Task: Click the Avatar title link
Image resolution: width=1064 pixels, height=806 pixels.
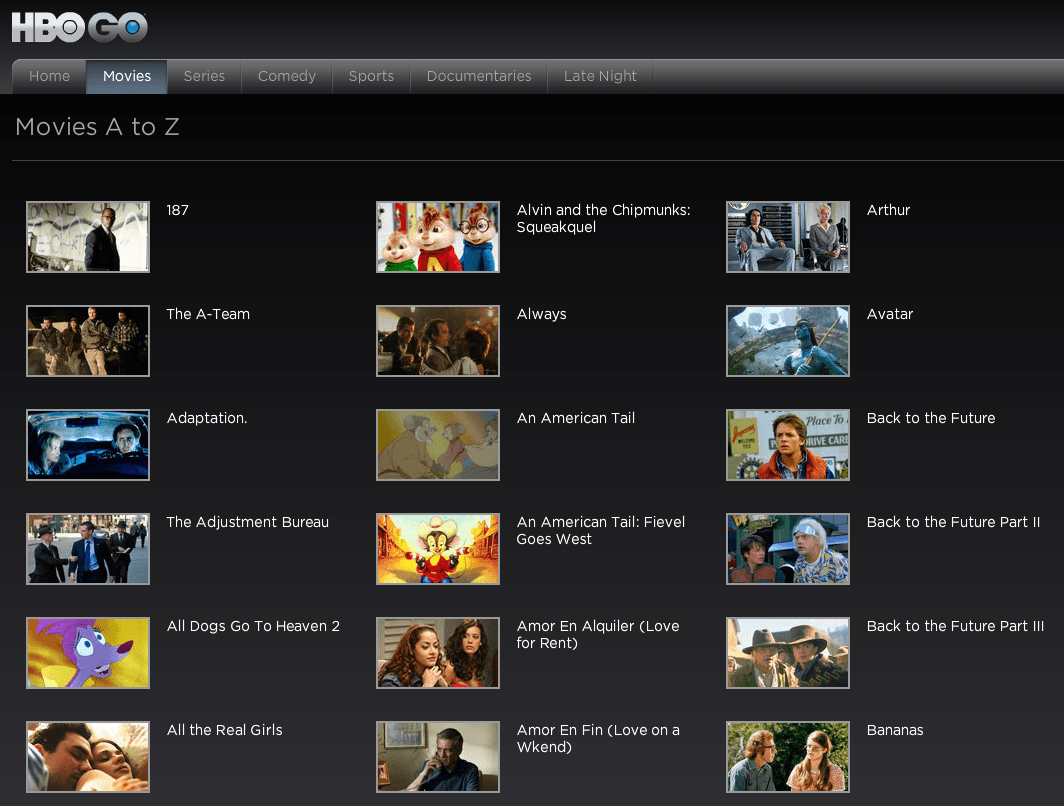Action: click(x=890, y=314)
